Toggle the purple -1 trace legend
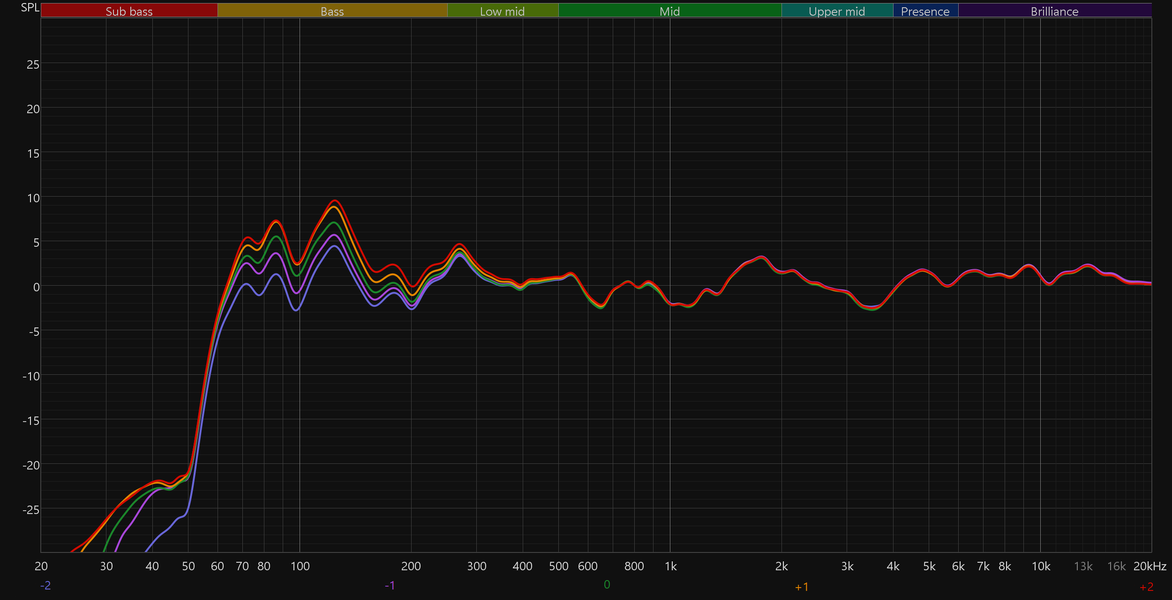 [389, 585]
